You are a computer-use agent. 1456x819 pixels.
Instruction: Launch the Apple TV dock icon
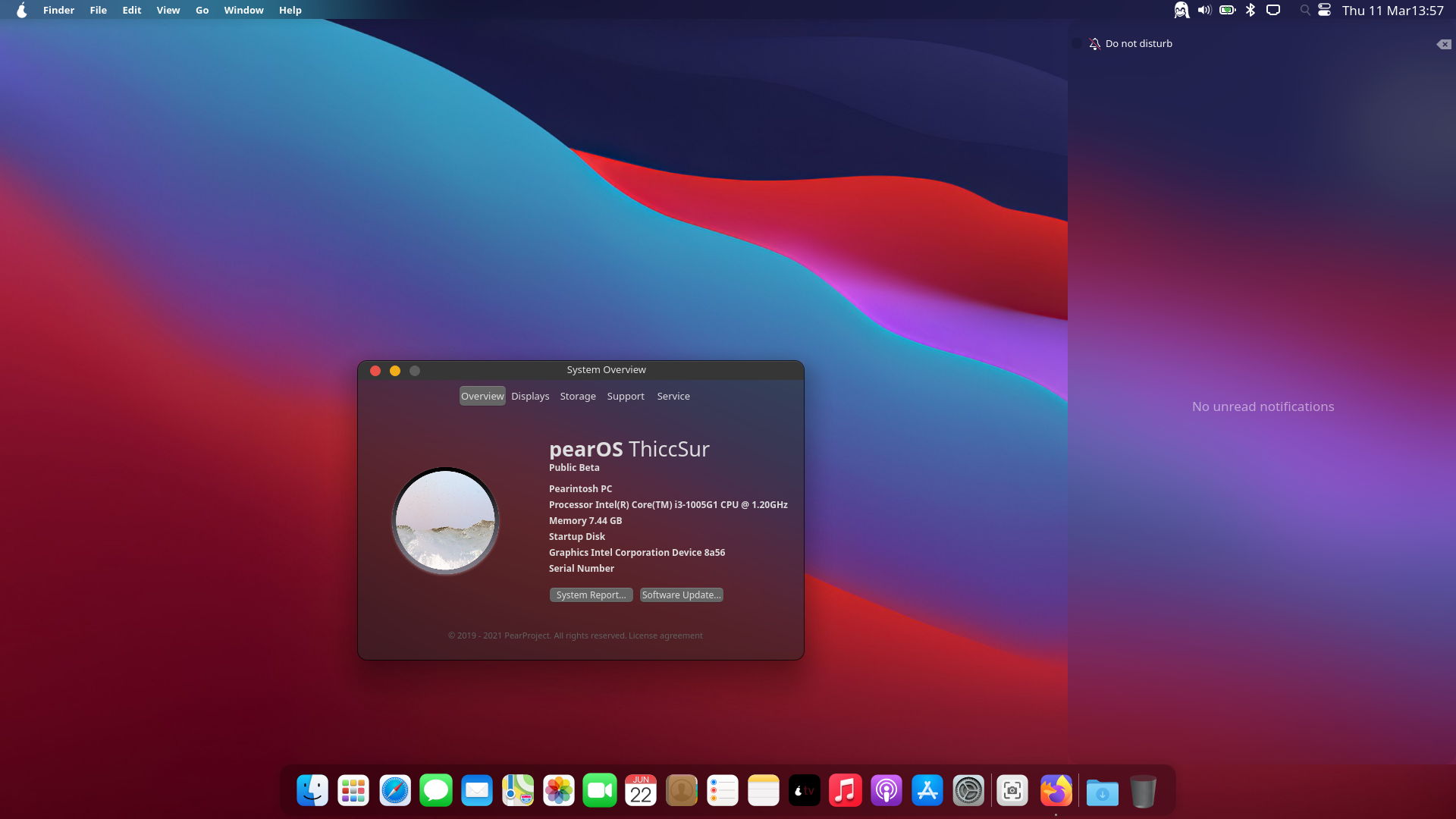pyautogui.click(x=805, y=791)
